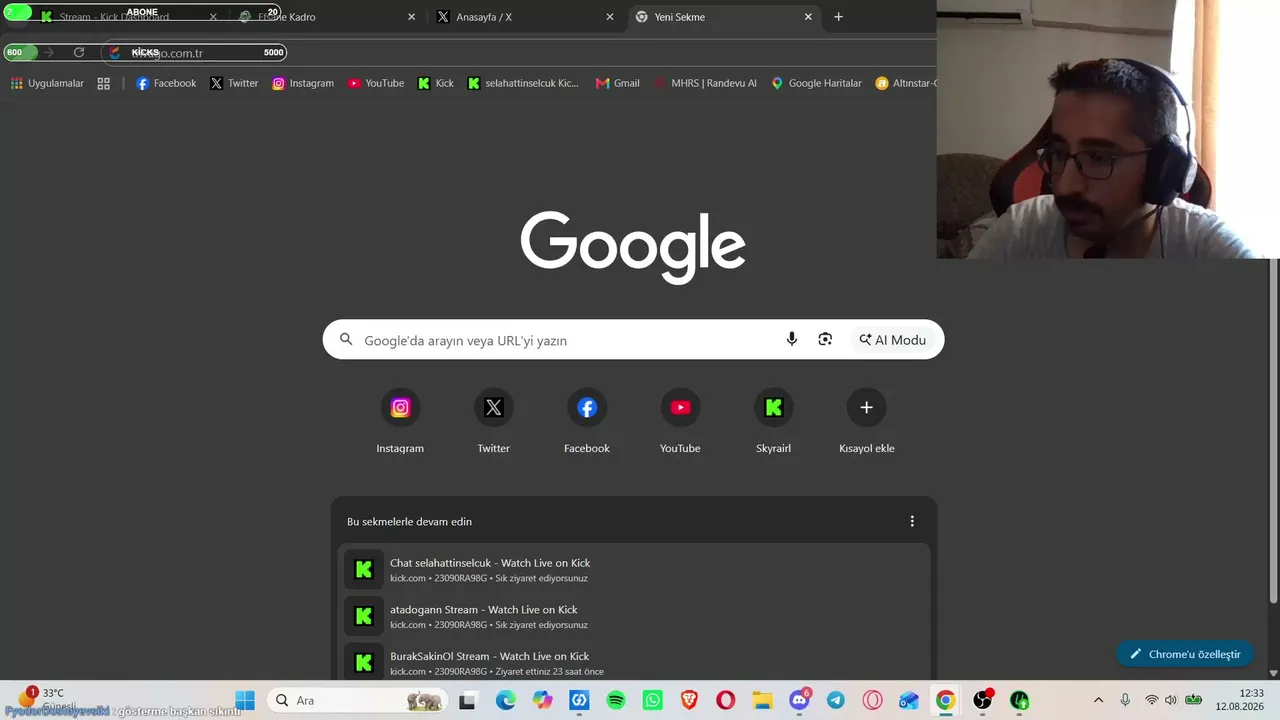Viewport: 1280px width, 720px height.
Task: Open the Facebook shortcut tile
Action: (587, 421)
